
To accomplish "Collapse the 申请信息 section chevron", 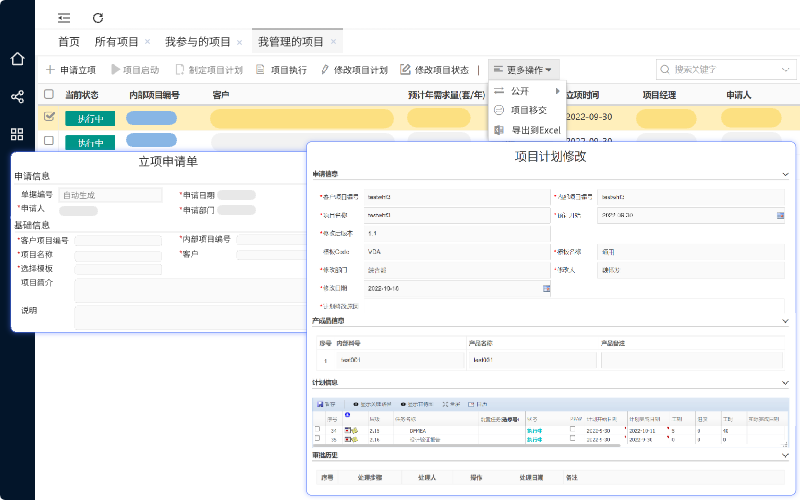I will (786, 174).
